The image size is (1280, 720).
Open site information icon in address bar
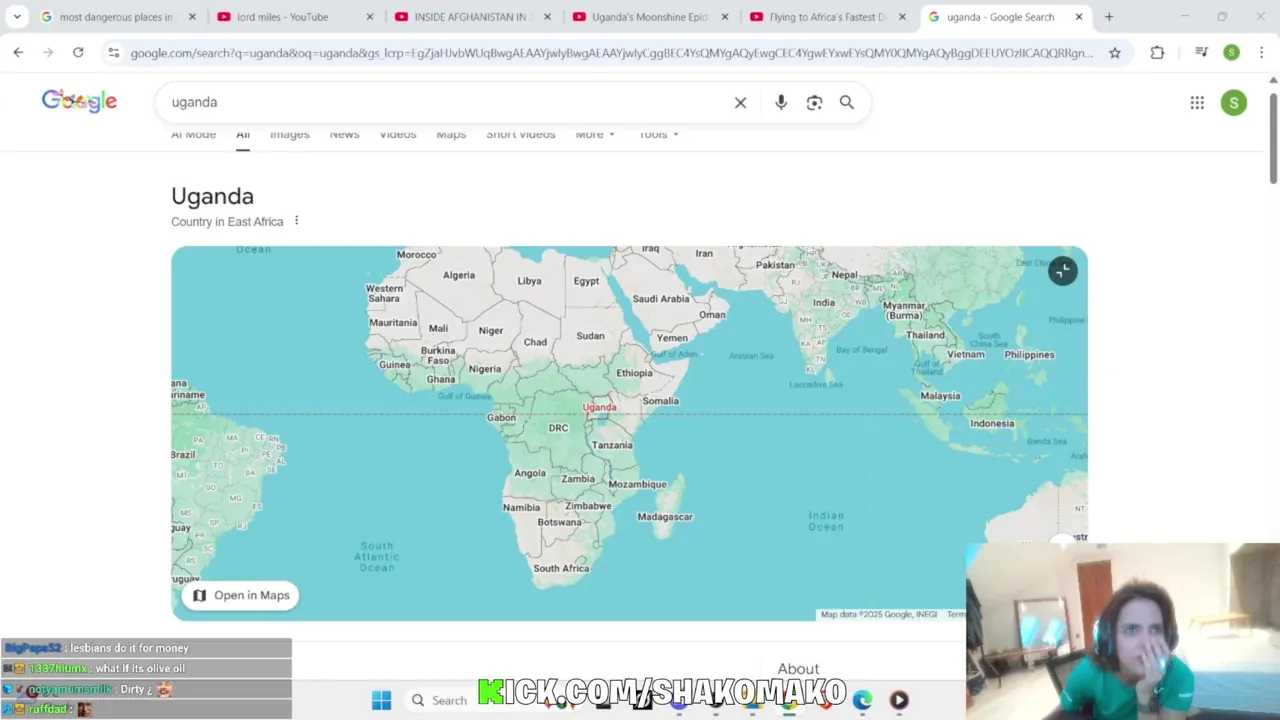coord(113,52)
